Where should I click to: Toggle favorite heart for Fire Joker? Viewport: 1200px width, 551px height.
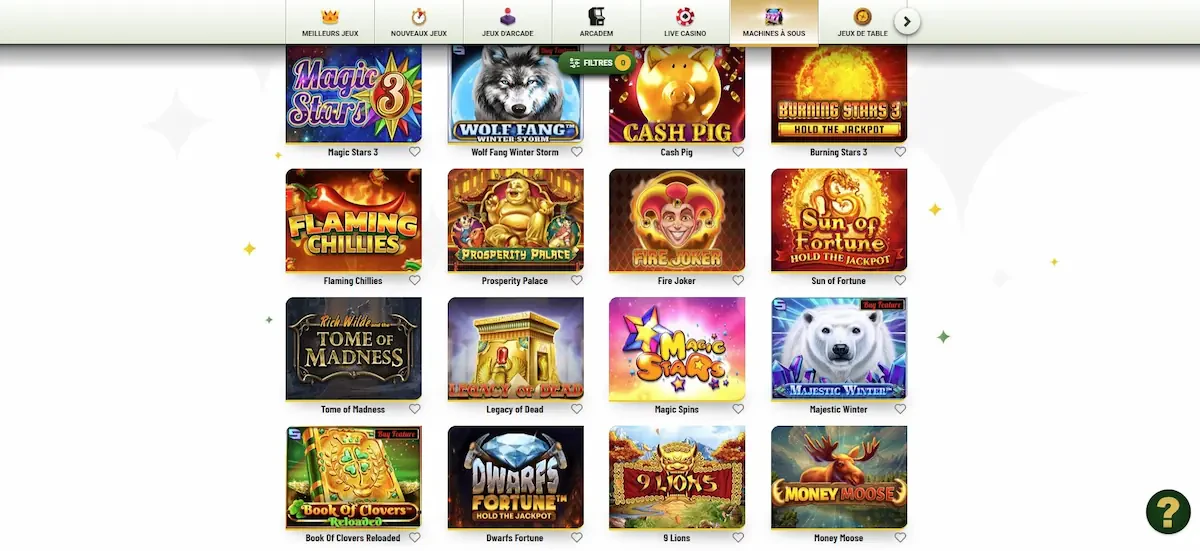click(738, 281)
